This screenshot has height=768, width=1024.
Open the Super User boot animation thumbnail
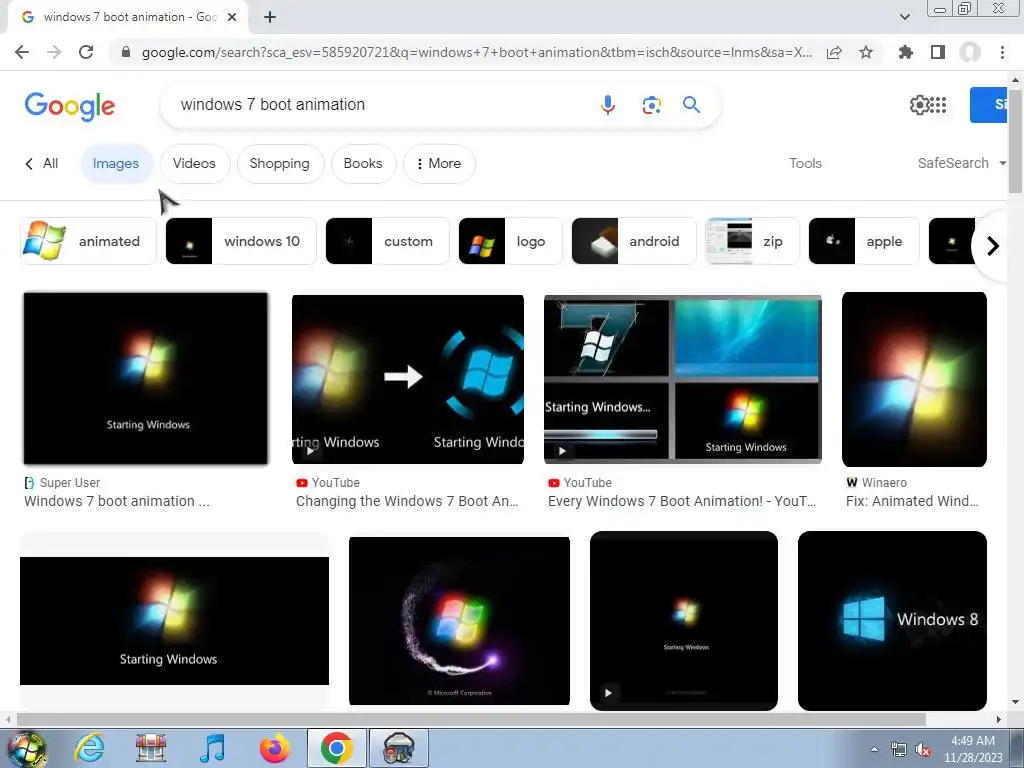click(x=146, y=379)
